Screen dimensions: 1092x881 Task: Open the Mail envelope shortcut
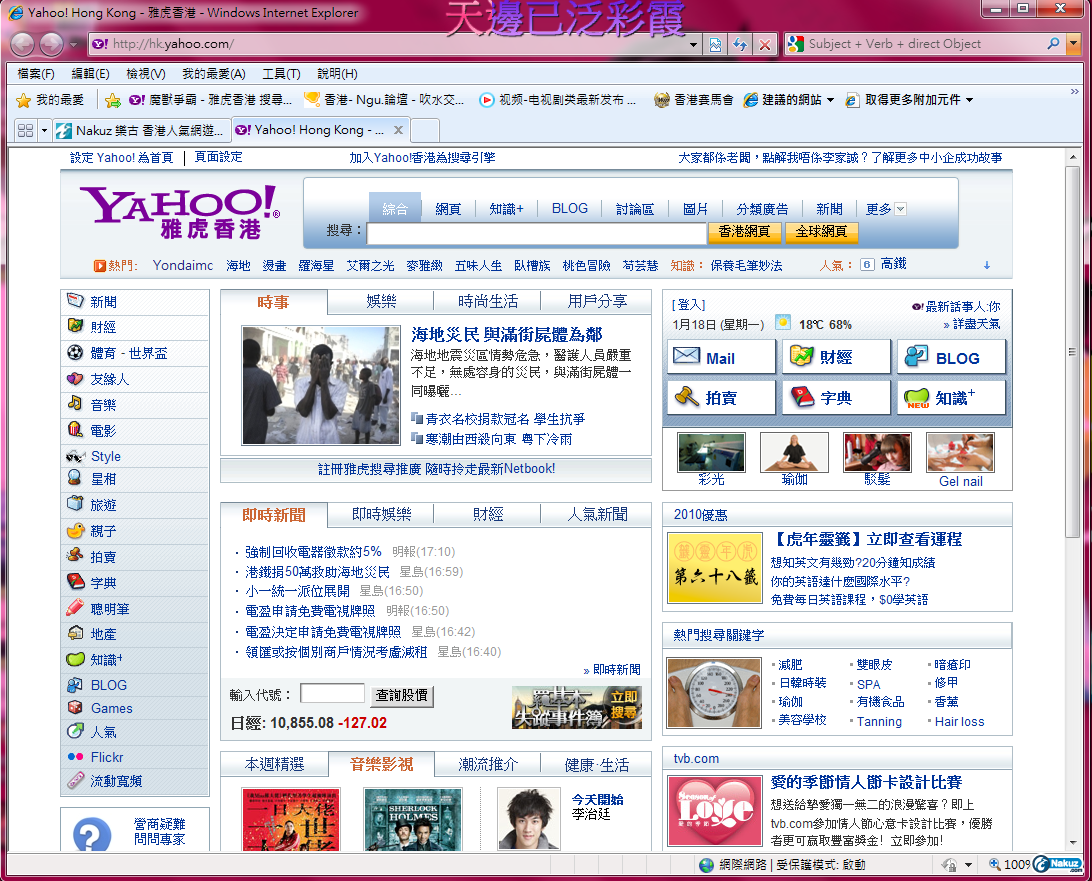(721, 357)
